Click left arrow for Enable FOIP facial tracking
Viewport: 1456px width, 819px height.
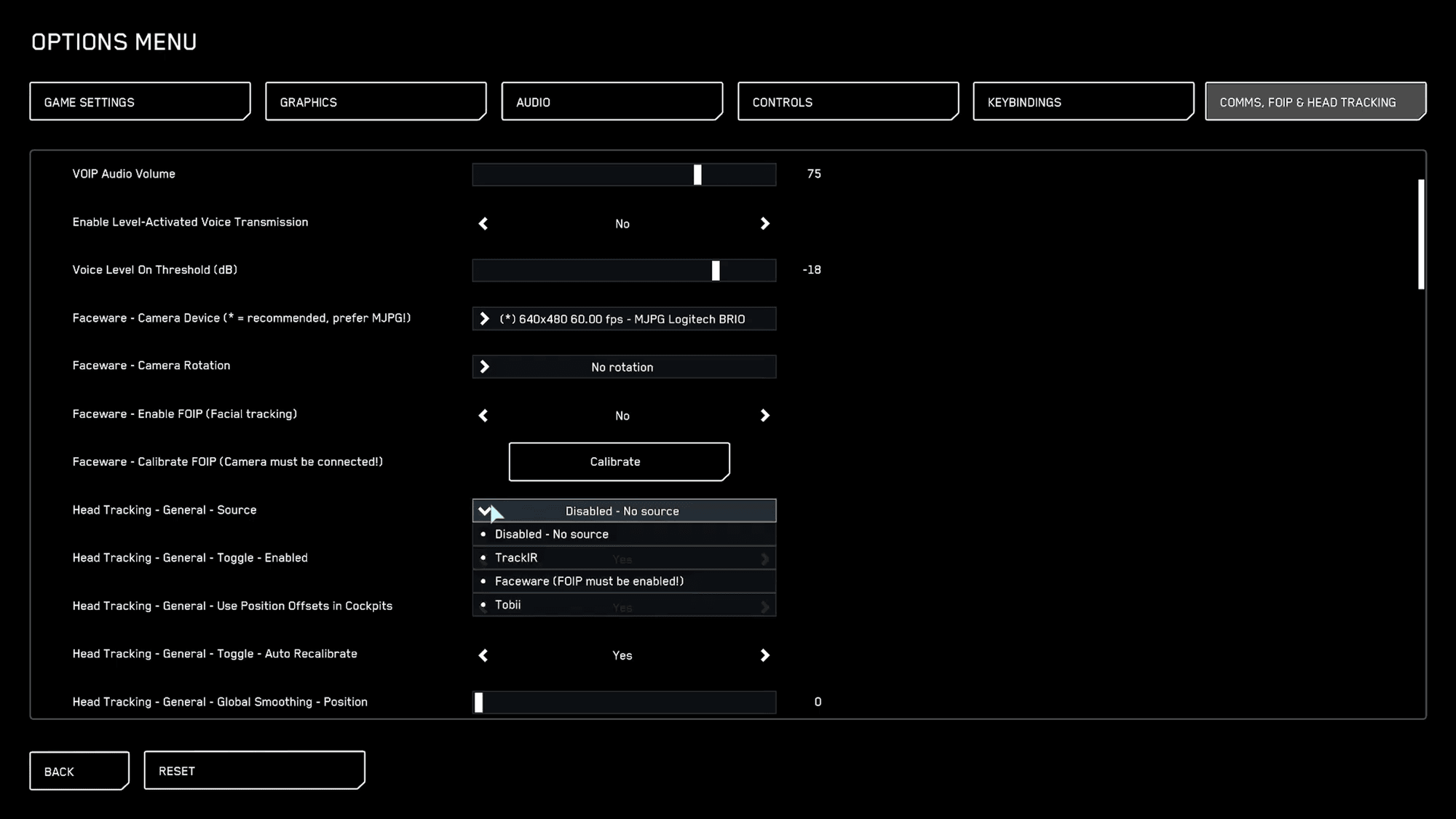(x=483, y=416)
